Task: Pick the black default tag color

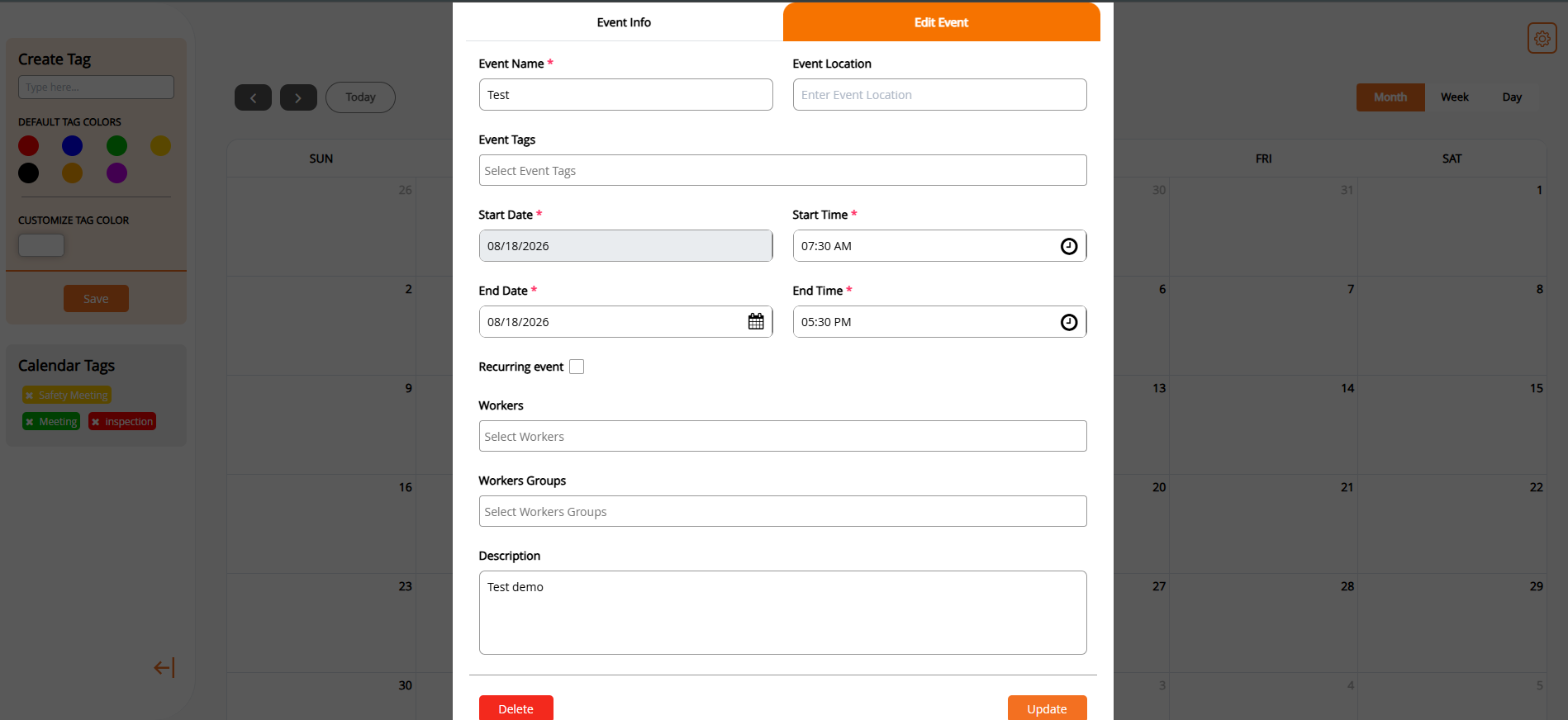Action: pos(29,173)
